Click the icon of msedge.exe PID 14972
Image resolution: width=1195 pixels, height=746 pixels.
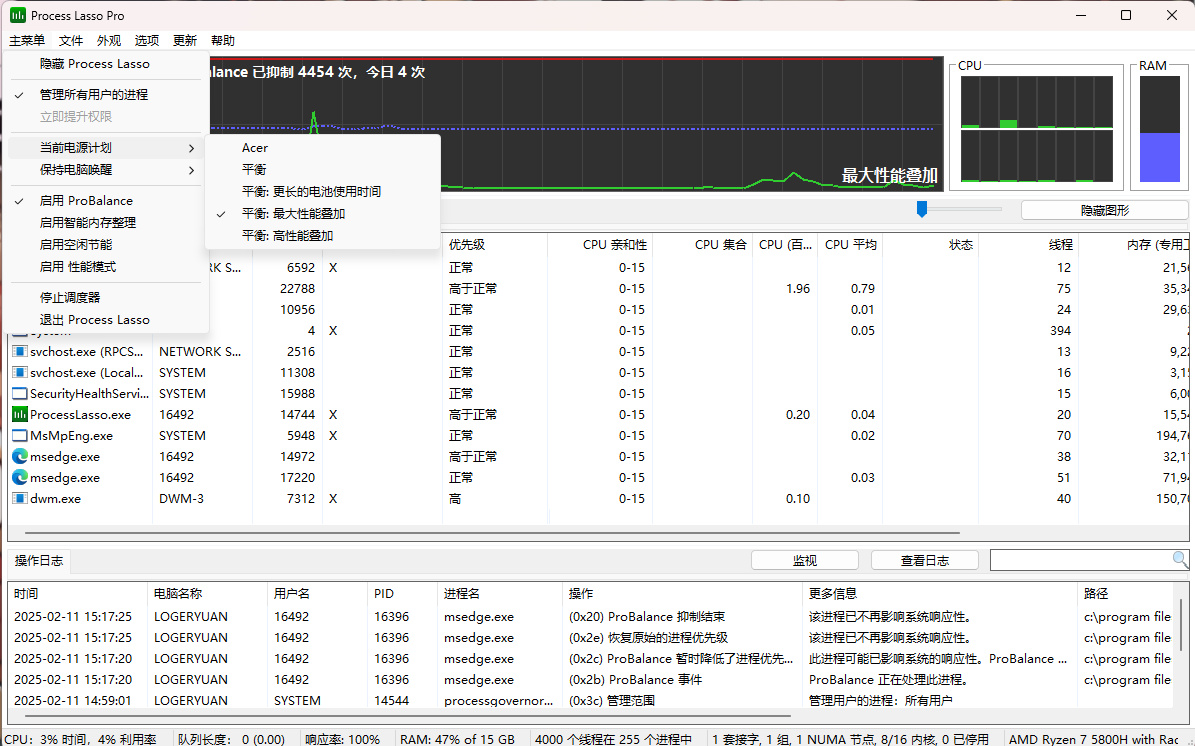point(20,456)
